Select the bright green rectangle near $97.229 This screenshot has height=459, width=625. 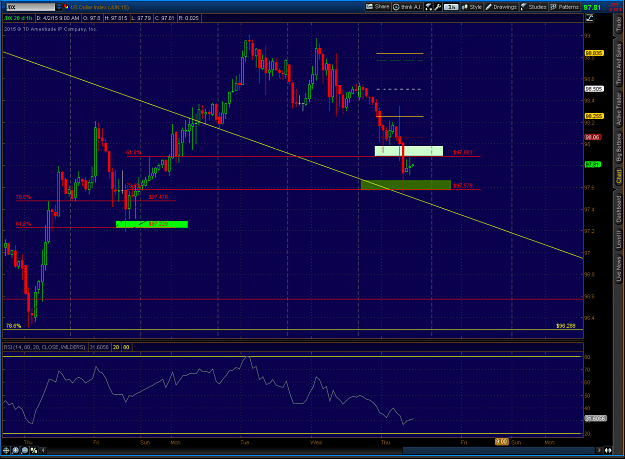click(152, 224)
